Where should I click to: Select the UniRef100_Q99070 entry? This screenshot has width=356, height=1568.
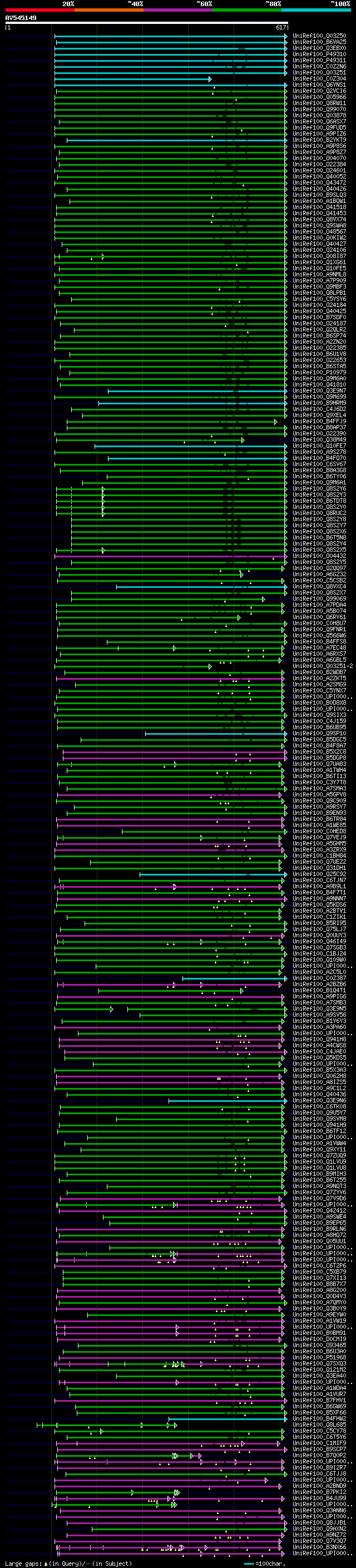point(319,109)
